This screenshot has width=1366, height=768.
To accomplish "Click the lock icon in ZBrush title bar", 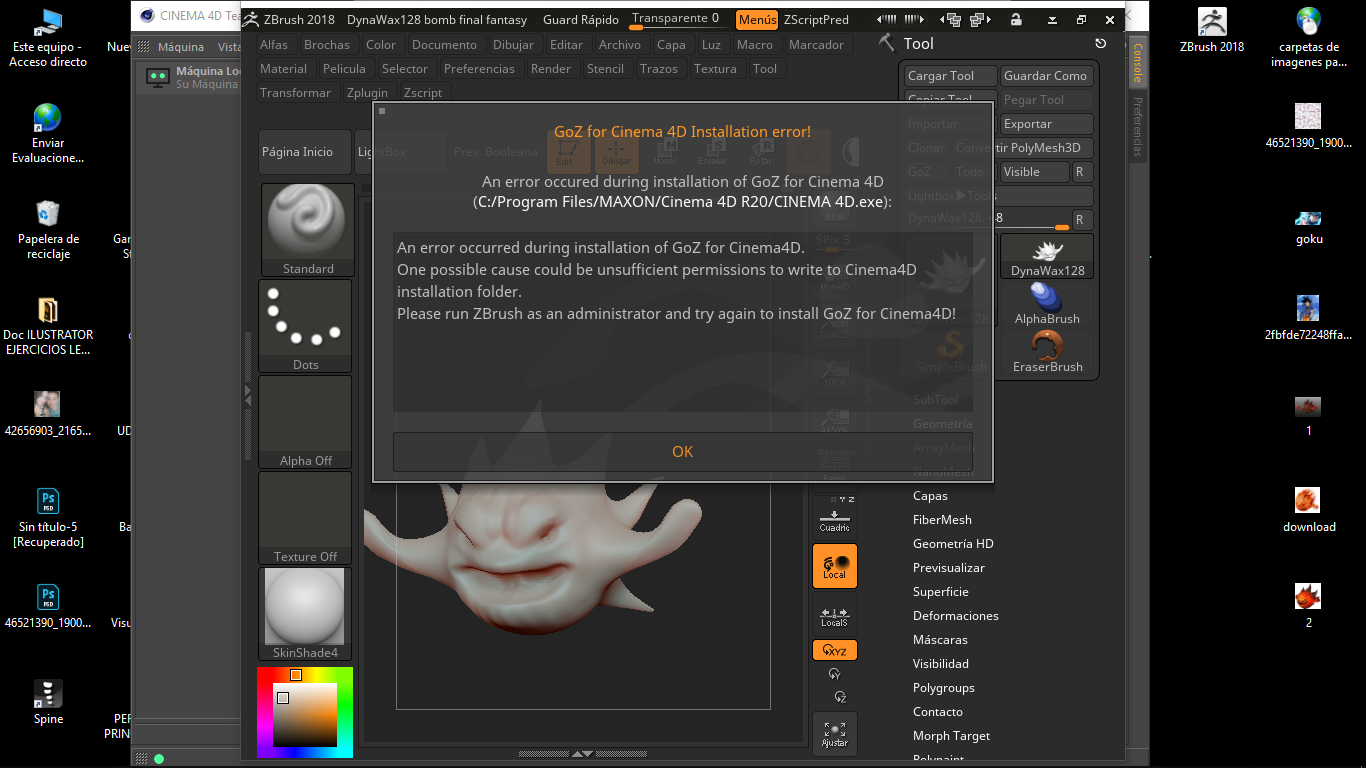I will click(1016, 19).
